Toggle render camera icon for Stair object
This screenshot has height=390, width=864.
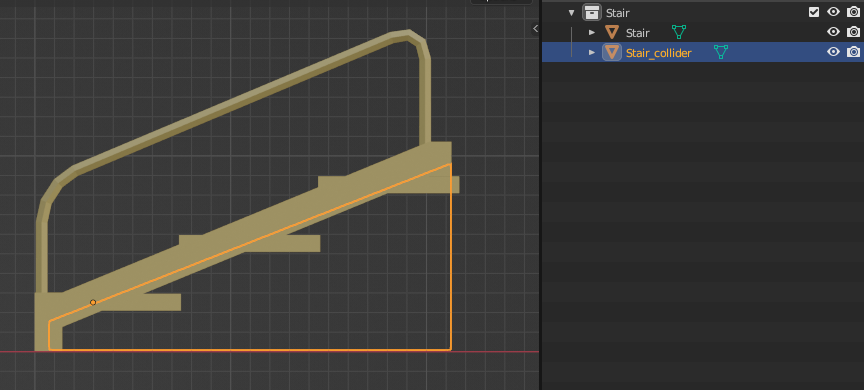click(853, 32)
